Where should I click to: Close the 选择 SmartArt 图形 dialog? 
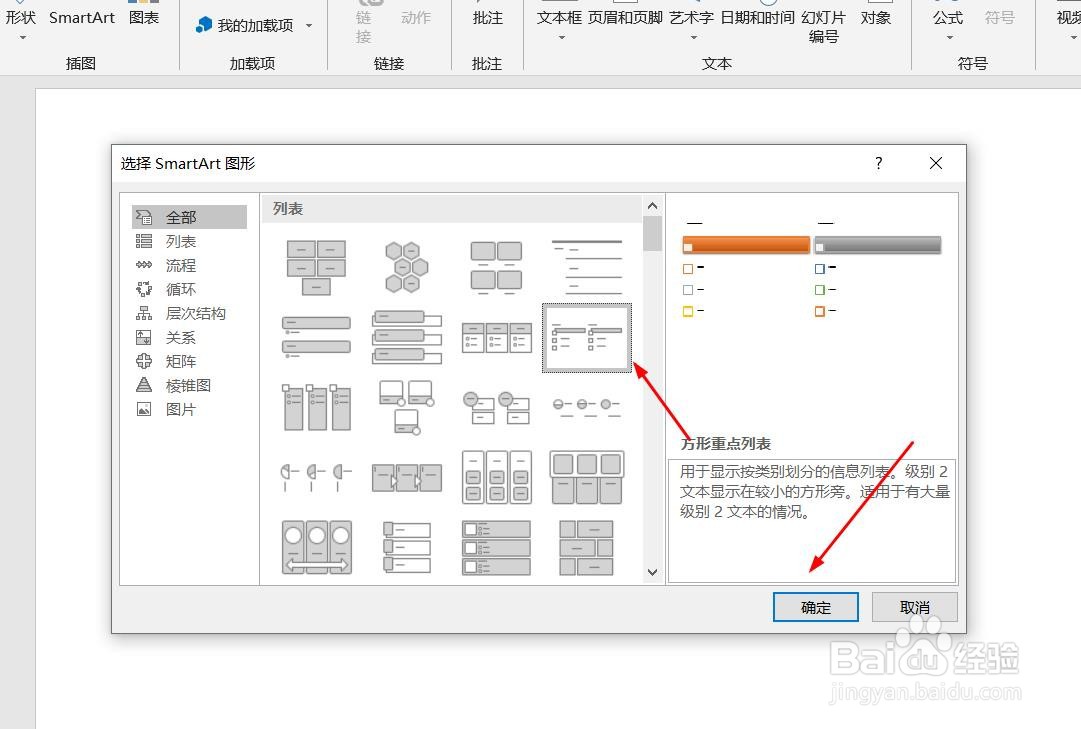936,163
